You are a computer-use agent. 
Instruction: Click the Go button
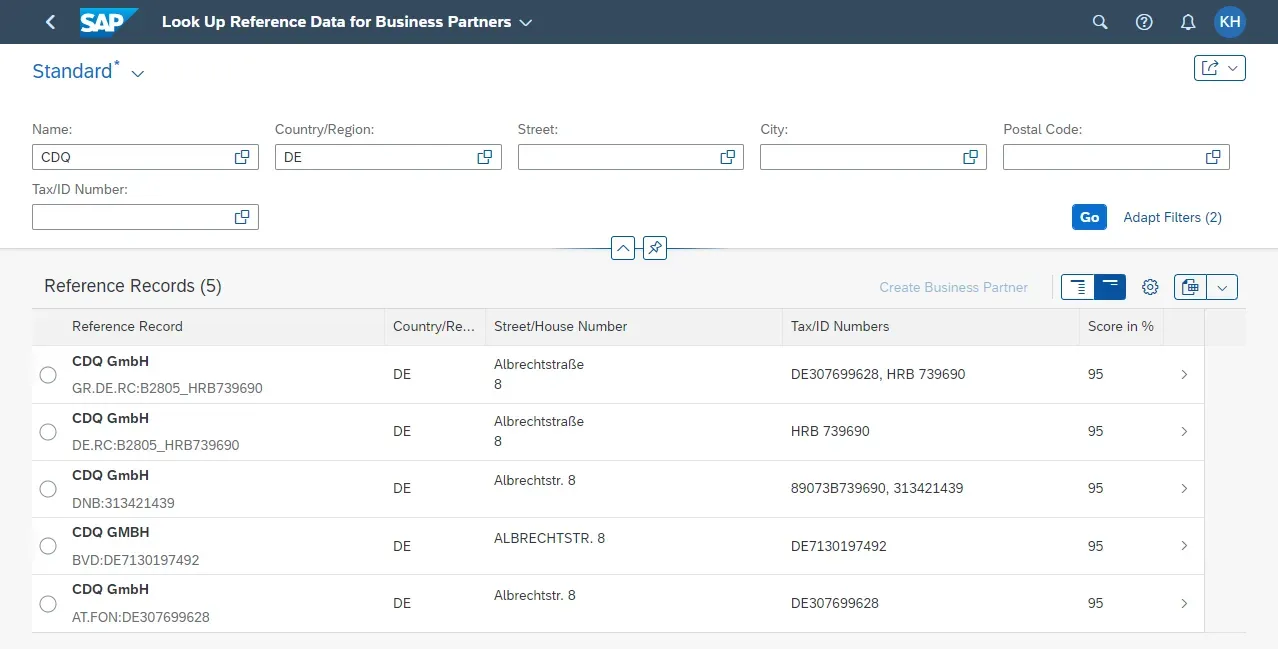(1089, 217)
